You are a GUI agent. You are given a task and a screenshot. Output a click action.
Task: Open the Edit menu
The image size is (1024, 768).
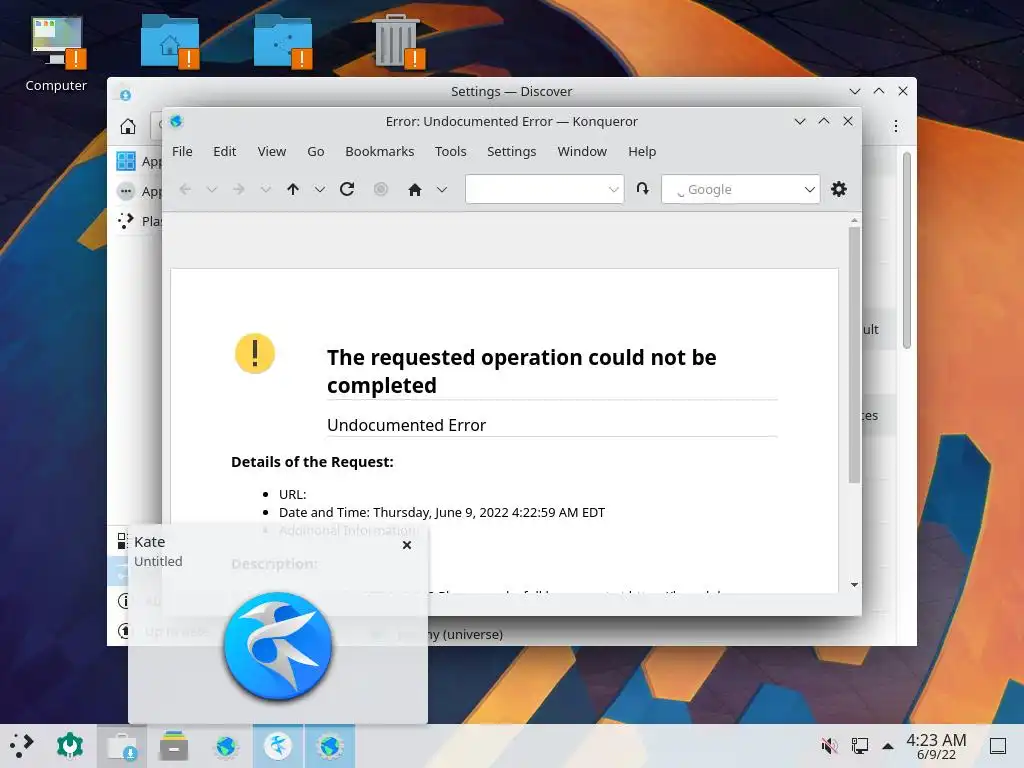pyautogui.click(x=225, y=152)
